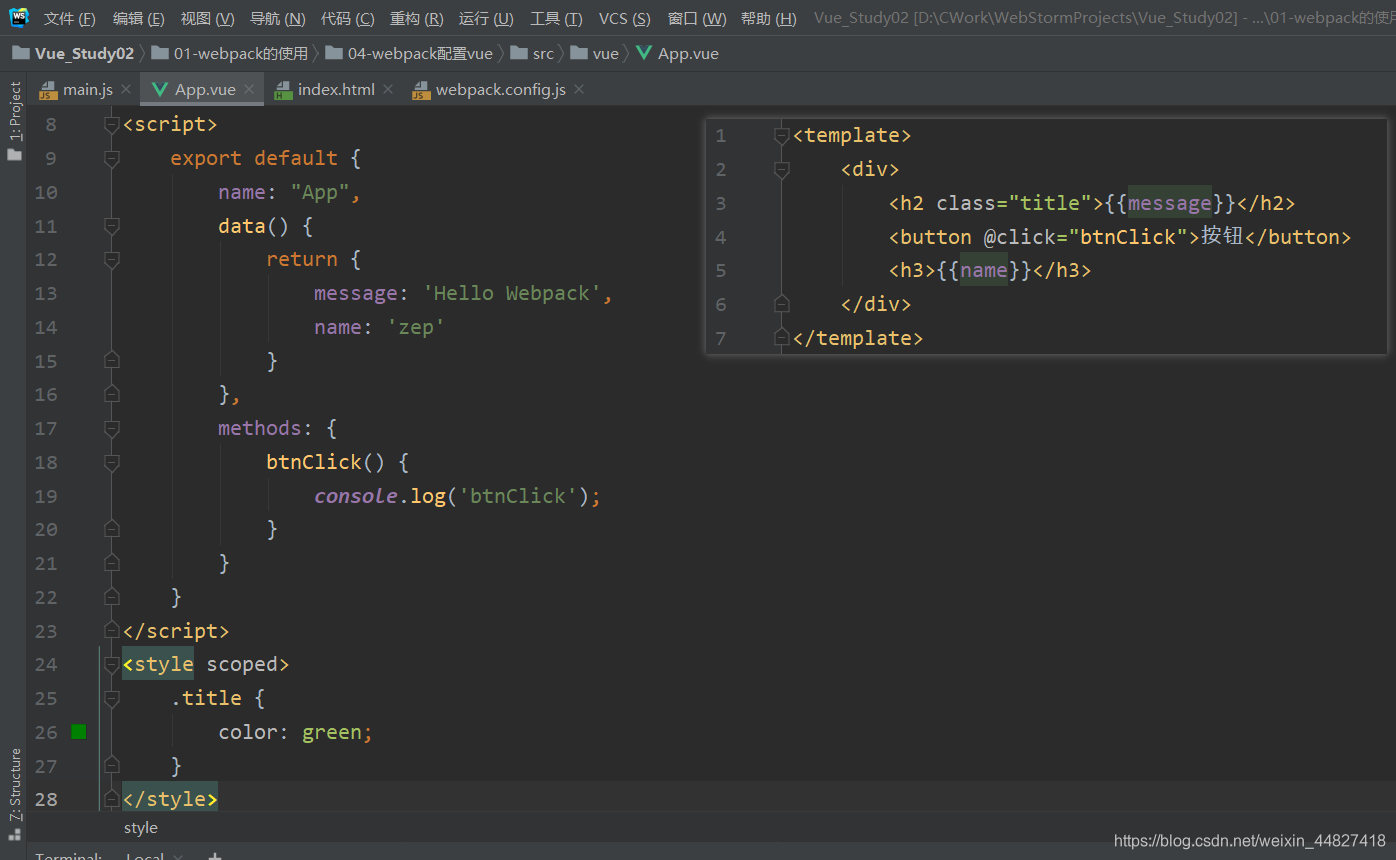This screenshot has width=1396, height=860.
Task: Collapse export default fold on line 9
Action: [x=112, y=158]
